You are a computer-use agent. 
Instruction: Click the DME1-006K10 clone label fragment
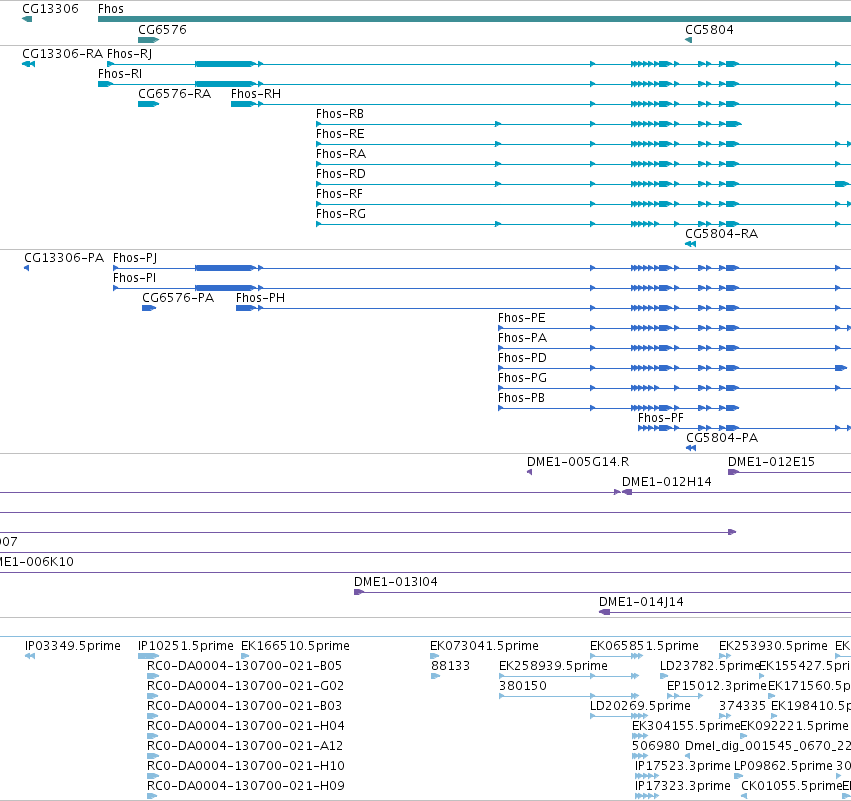(x=36, y=562)
